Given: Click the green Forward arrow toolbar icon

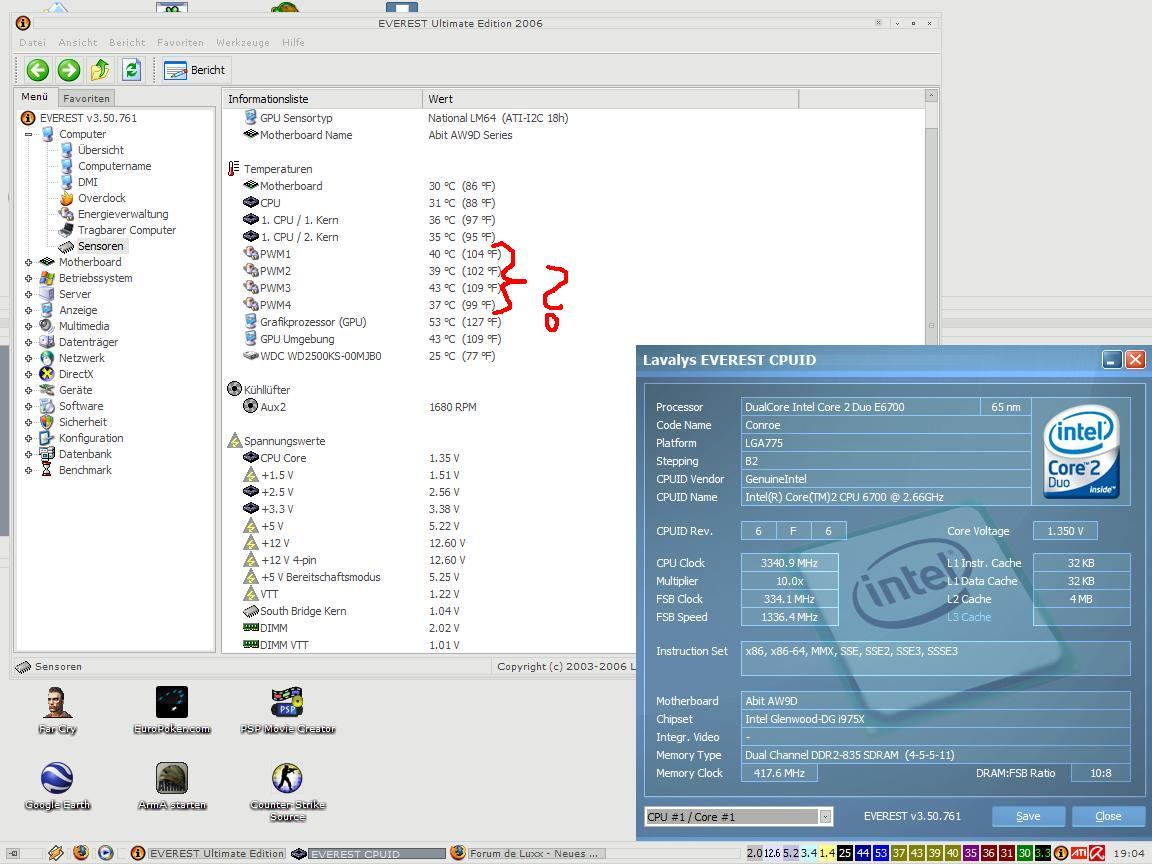Looking at the screenshot, I should (x=69, y=70).
